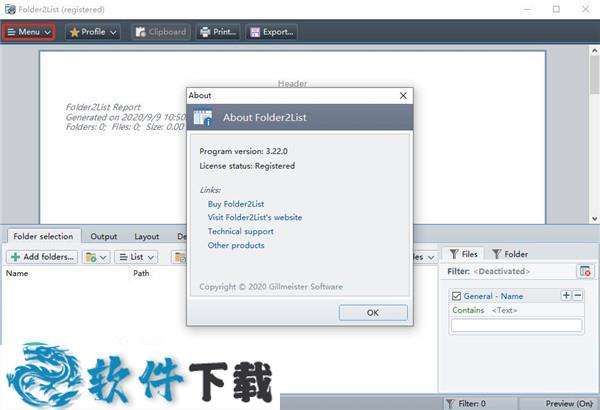Viewport: 600px width, 410px height.
Task: Open the List view dropdown
Action: click(136, 257)
